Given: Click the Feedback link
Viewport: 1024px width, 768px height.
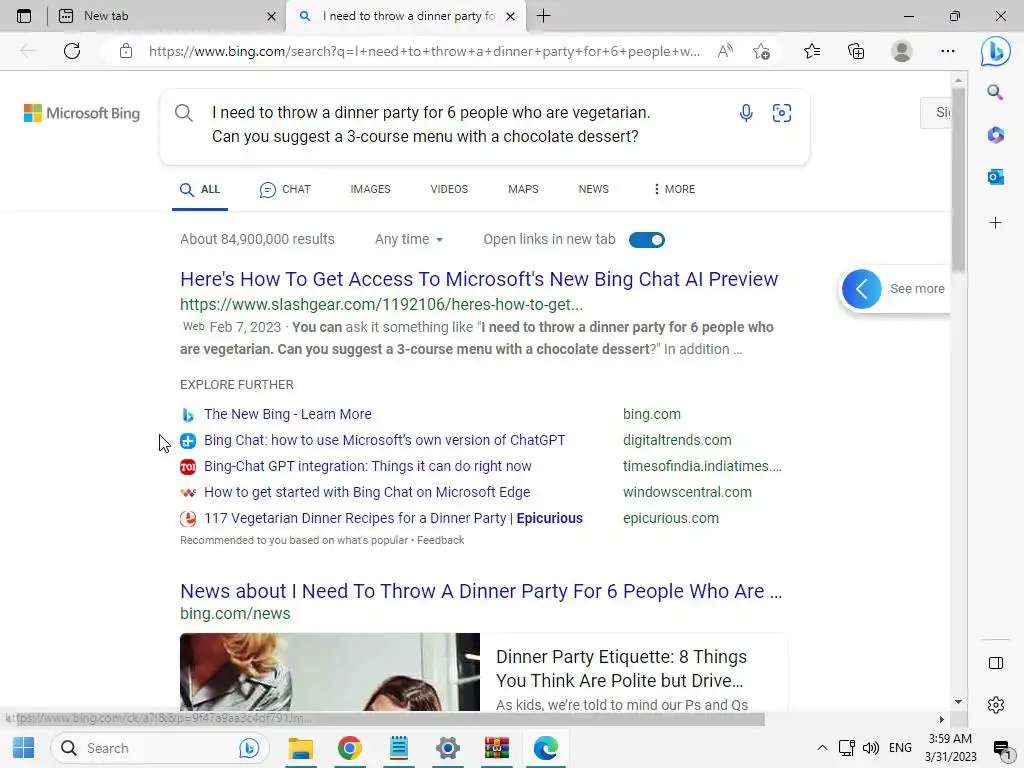Looking at the screenshot, I should tap(441, 541).
